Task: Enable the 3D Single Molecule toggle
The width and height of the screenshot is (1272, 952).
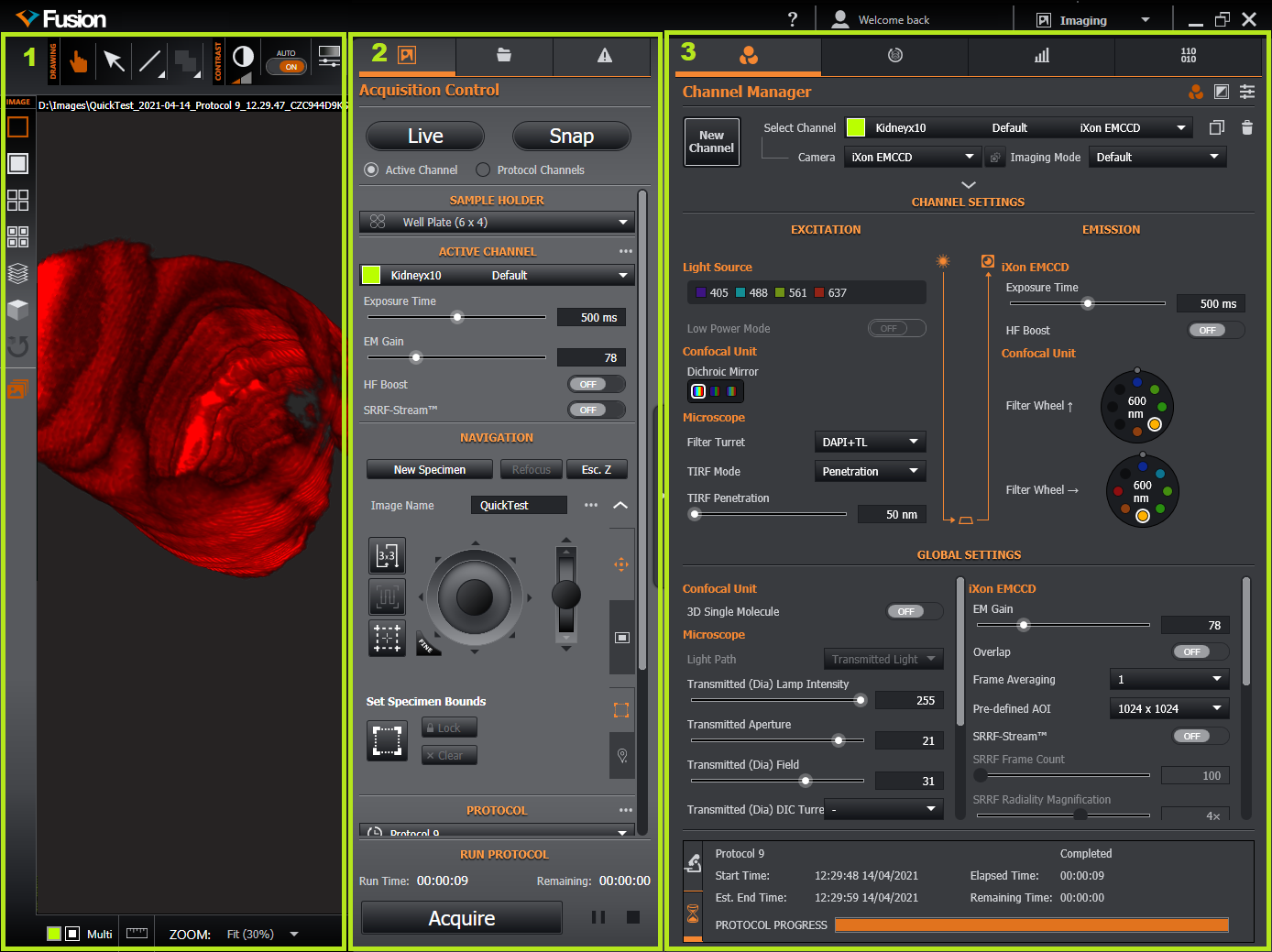Action: tap(914, 612)
